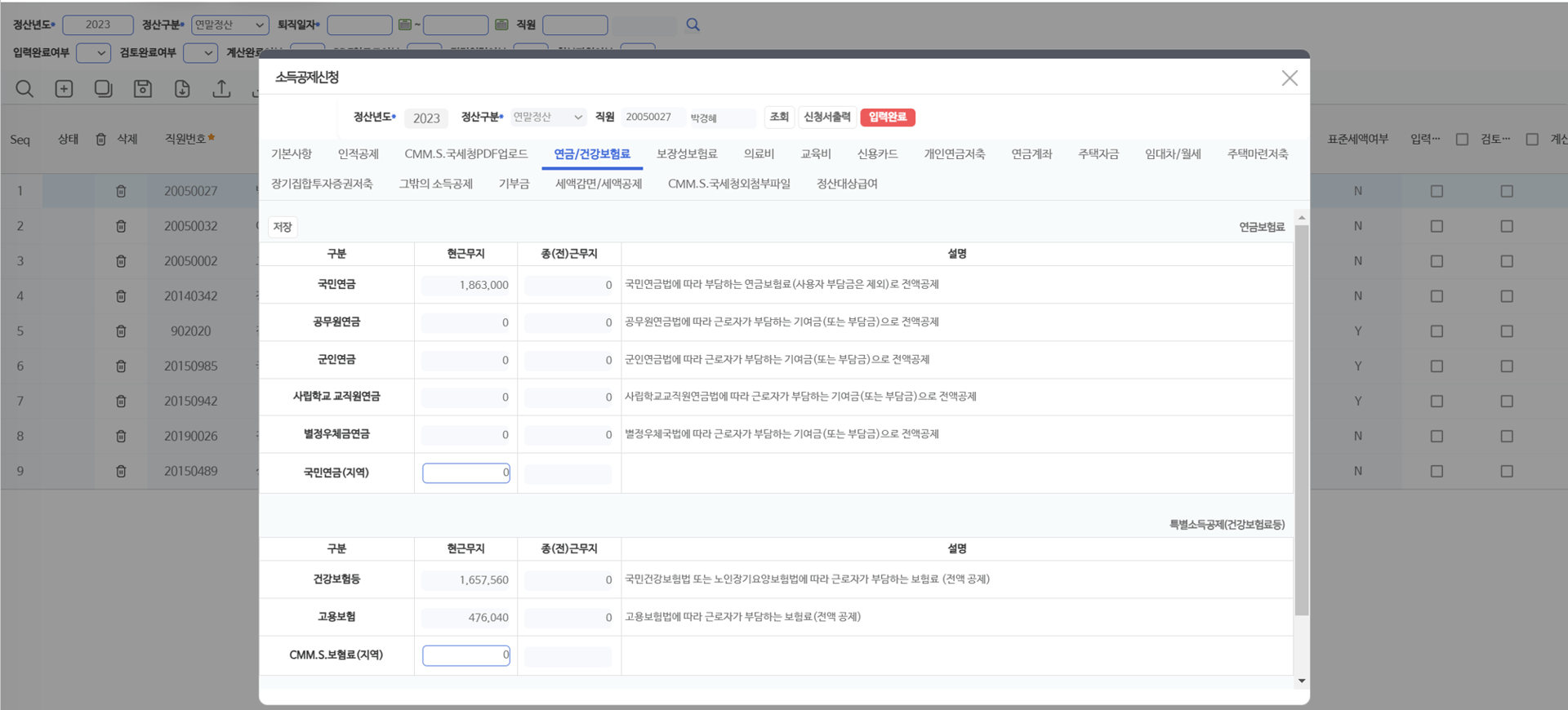1568x710 pixels.
Task: Check the 검토 checkbox for row 7
Action: 1507,402
